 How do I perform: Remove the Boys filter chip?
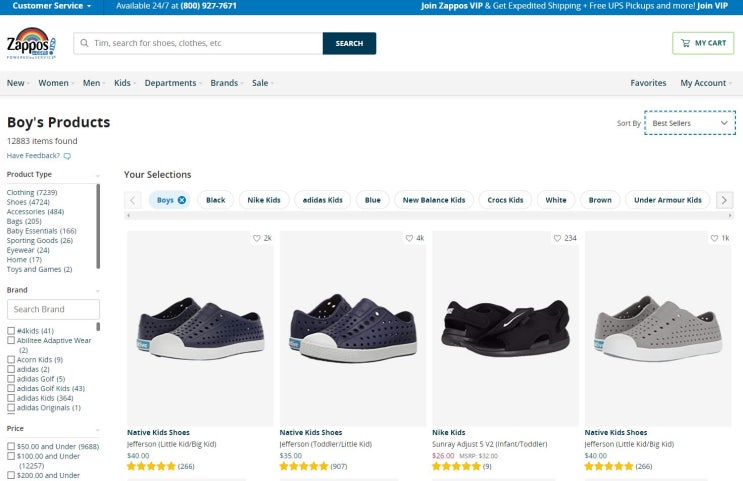tap(182, 200)
